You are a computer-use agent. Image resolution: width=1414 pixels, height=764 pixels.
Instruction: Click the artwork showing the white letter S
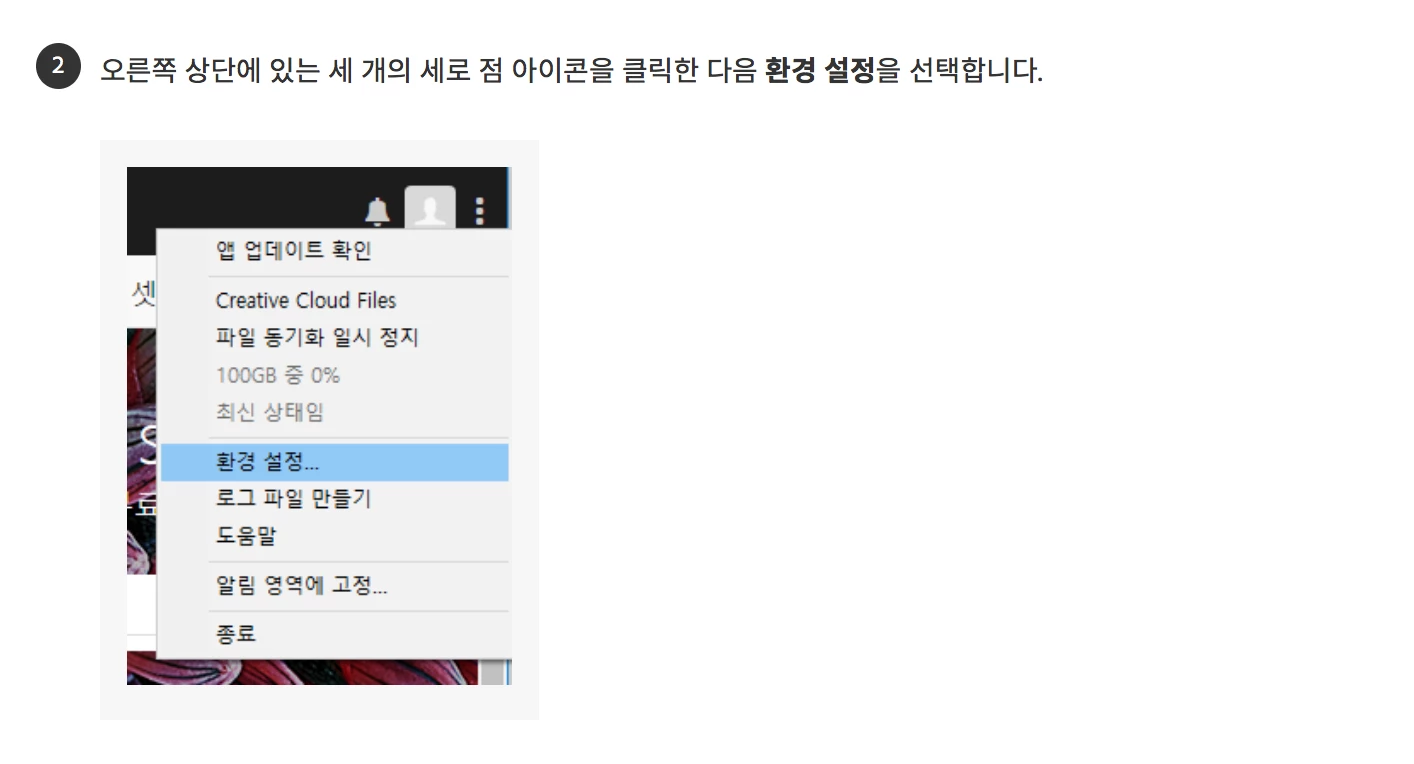click(x=142, y=450)
